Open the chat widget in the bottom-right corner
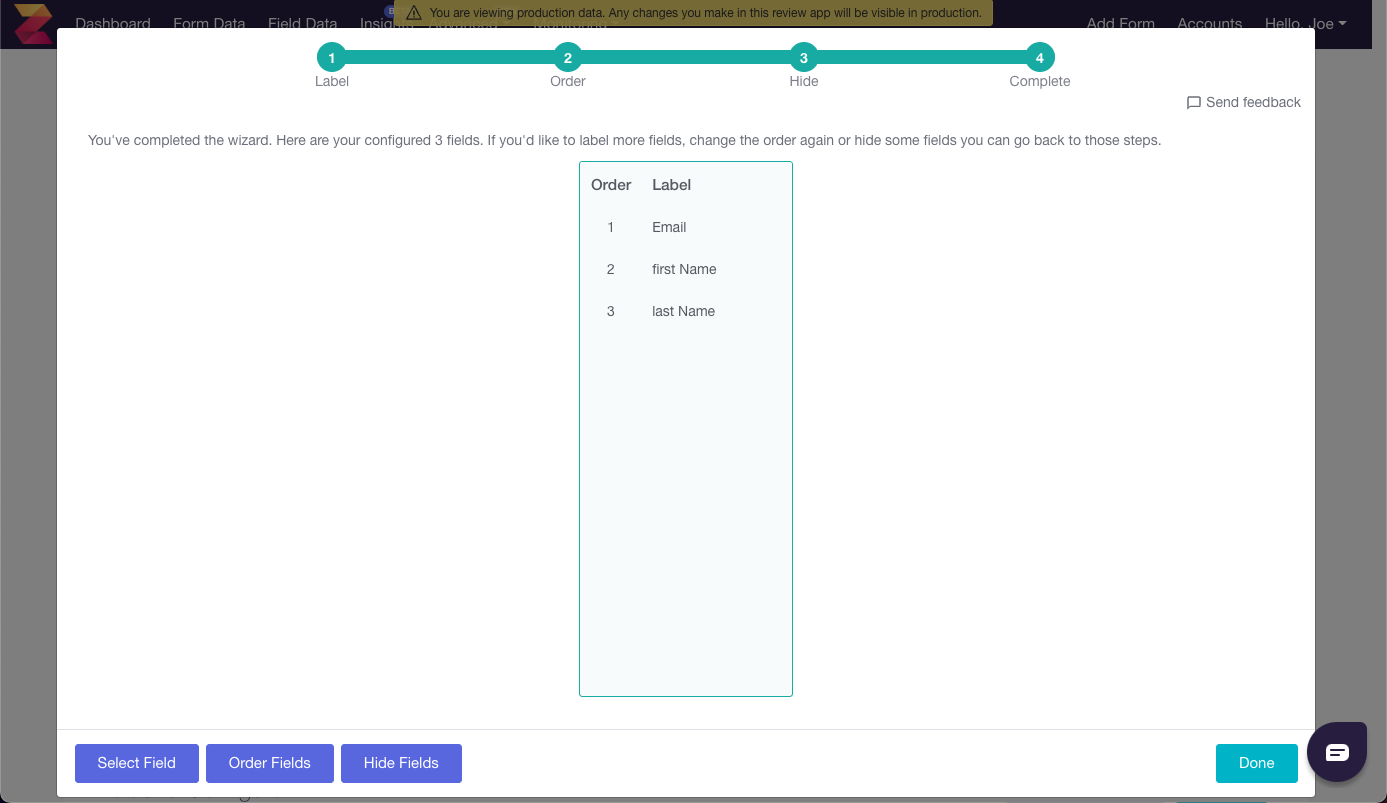Viewport: 1387px width, 803px height. tap(1337, 751)
